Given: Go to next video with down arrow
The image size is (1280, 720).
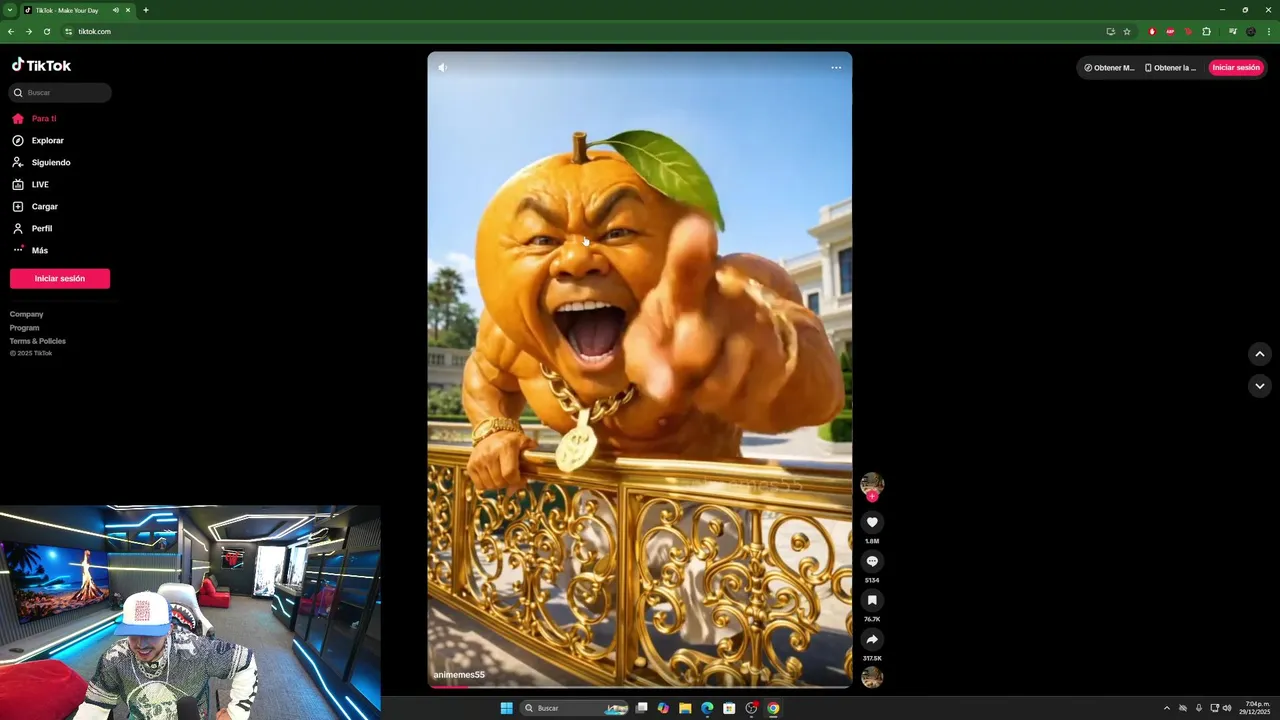Looking at the screenshot, I should [1260, 386].
